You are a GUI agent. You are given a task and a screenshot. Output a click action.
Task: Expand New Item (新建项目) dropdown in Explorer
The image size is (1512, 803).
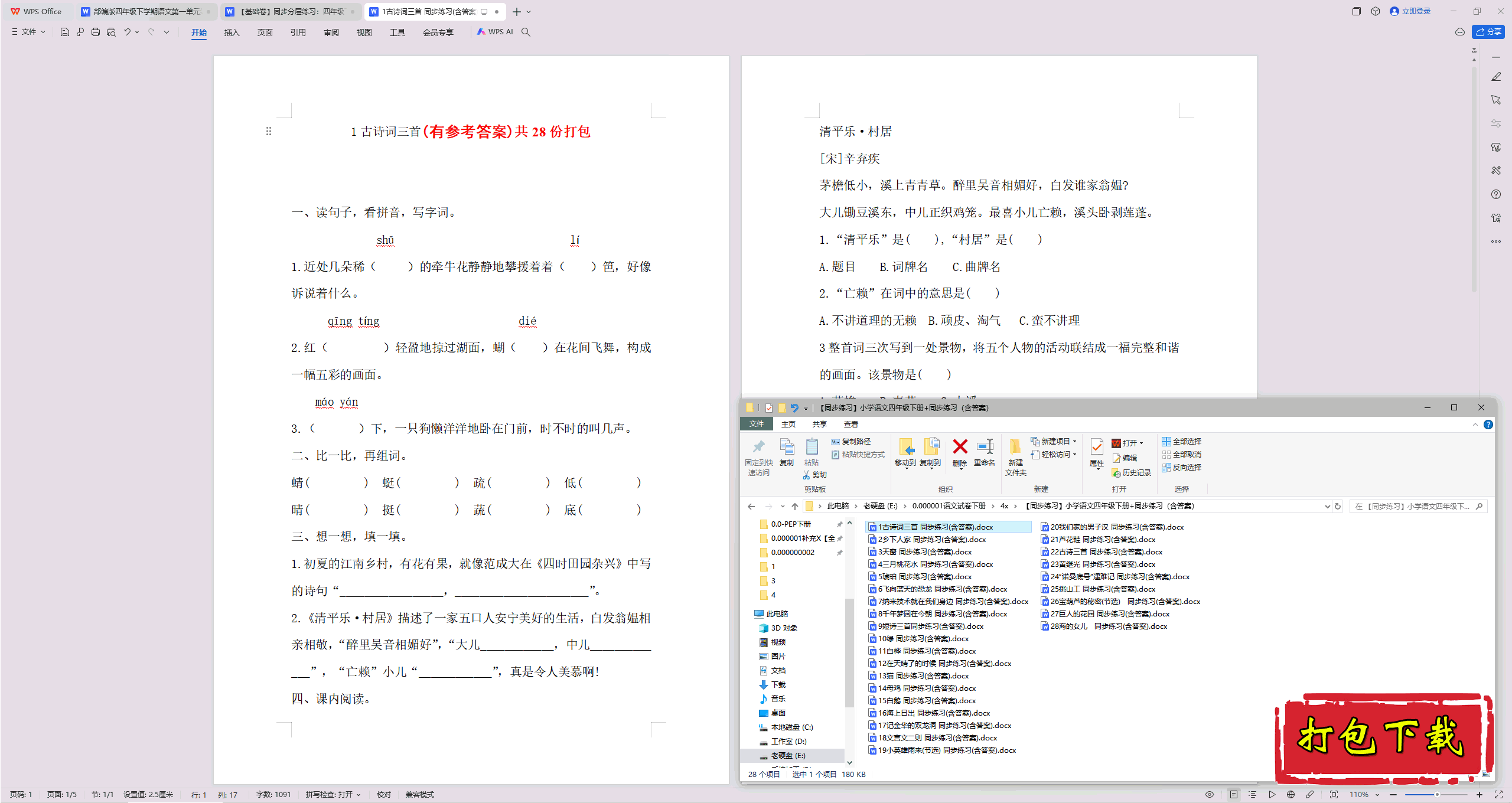(x=1054, y=442)
